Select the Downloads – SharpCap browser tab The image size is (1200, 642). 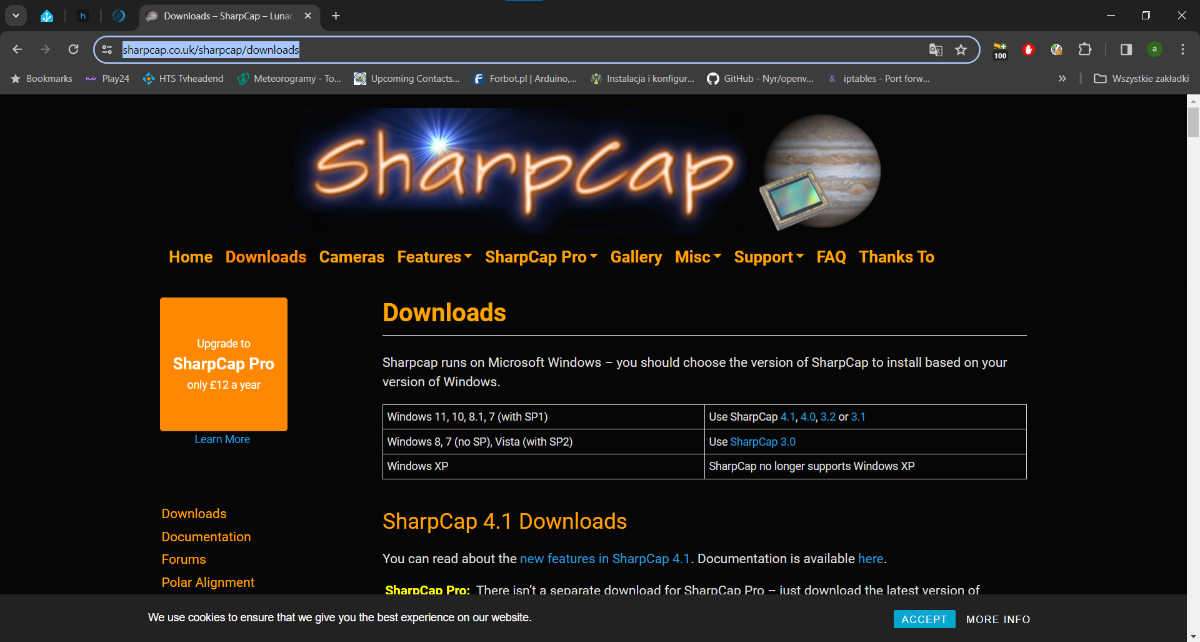(x=228, y=16)
